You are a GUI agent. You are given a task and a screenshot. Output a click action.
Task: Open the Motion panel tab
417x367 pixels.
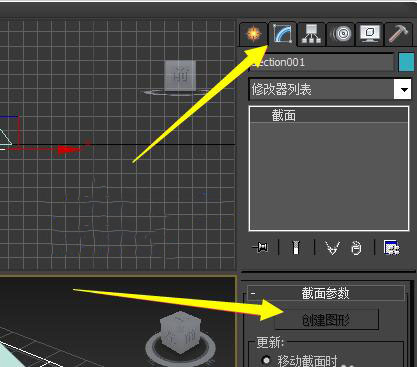(x=340, y=34)
